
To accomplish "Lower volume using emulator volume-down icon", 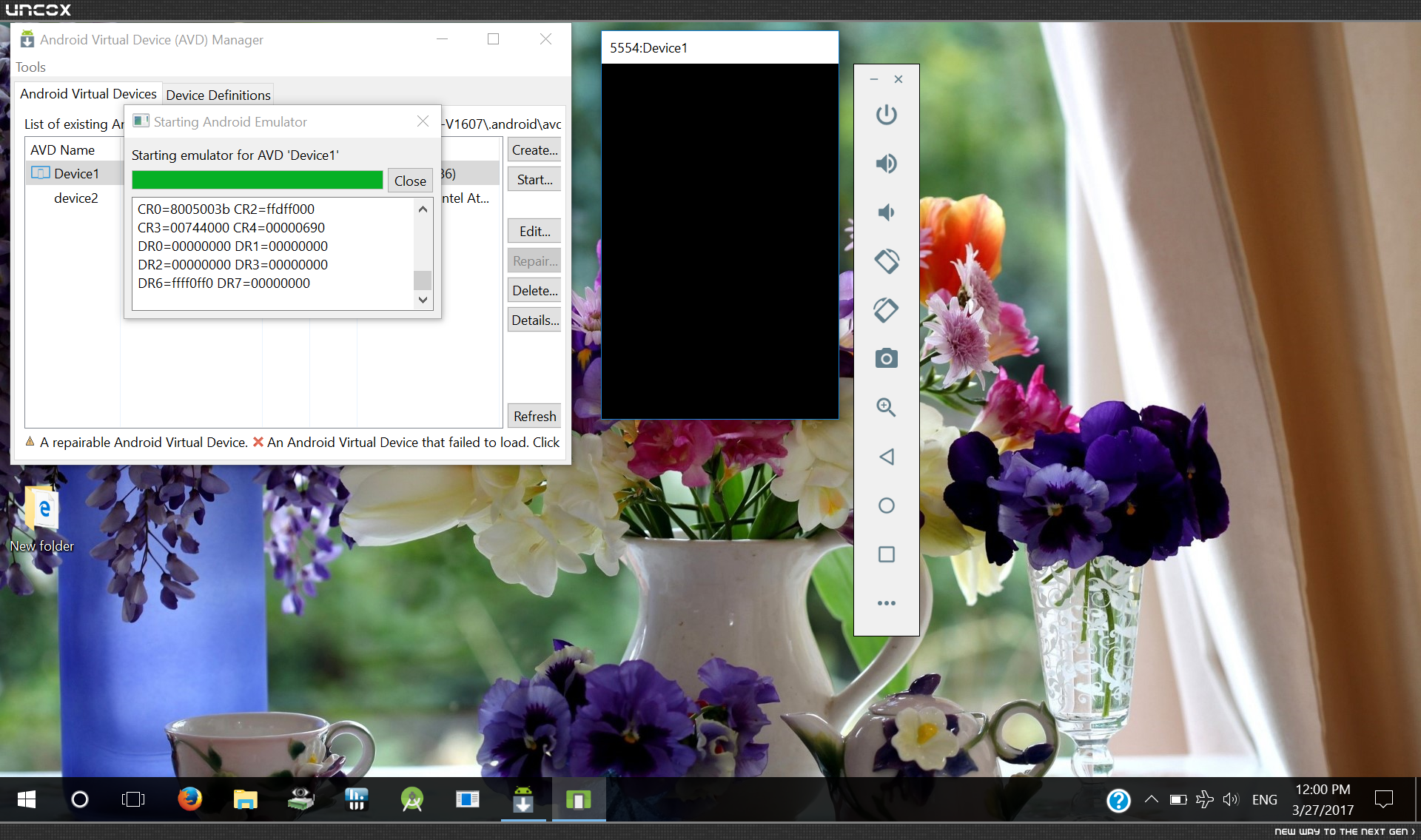I will click(x=886, y=212).
